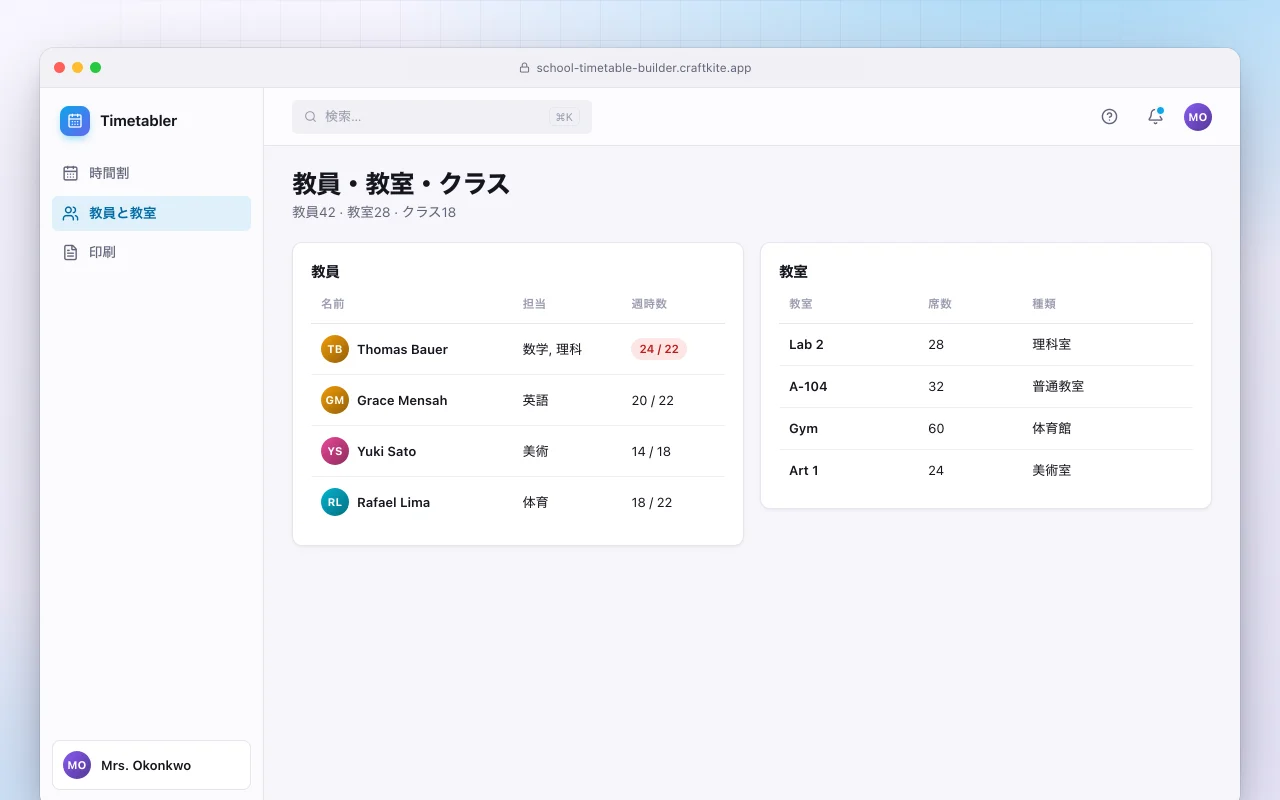The height and width of the screenshot is (800, 1280).
Task: Click Grace Mensah's GM avatar
Action: (x=335, y=400)
